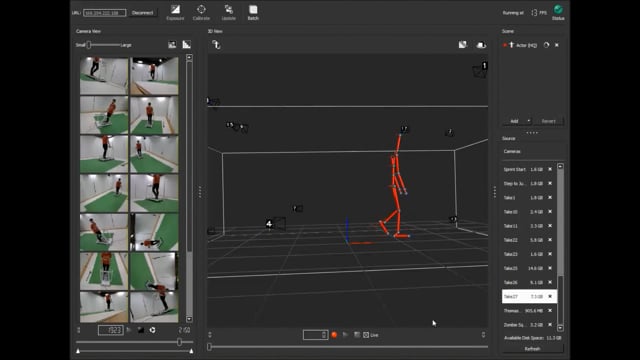Select the bottom-left camera thumbnail
The image size is (640, 360).
[x=104, y=307]
